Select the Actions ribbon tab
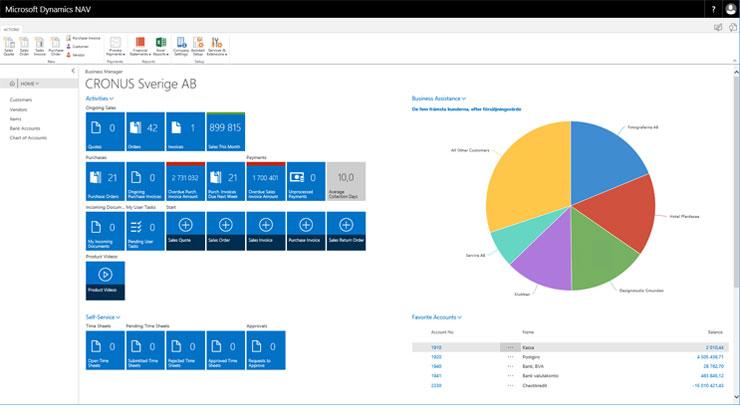This screenshot has height=415, width=740. 11,30
